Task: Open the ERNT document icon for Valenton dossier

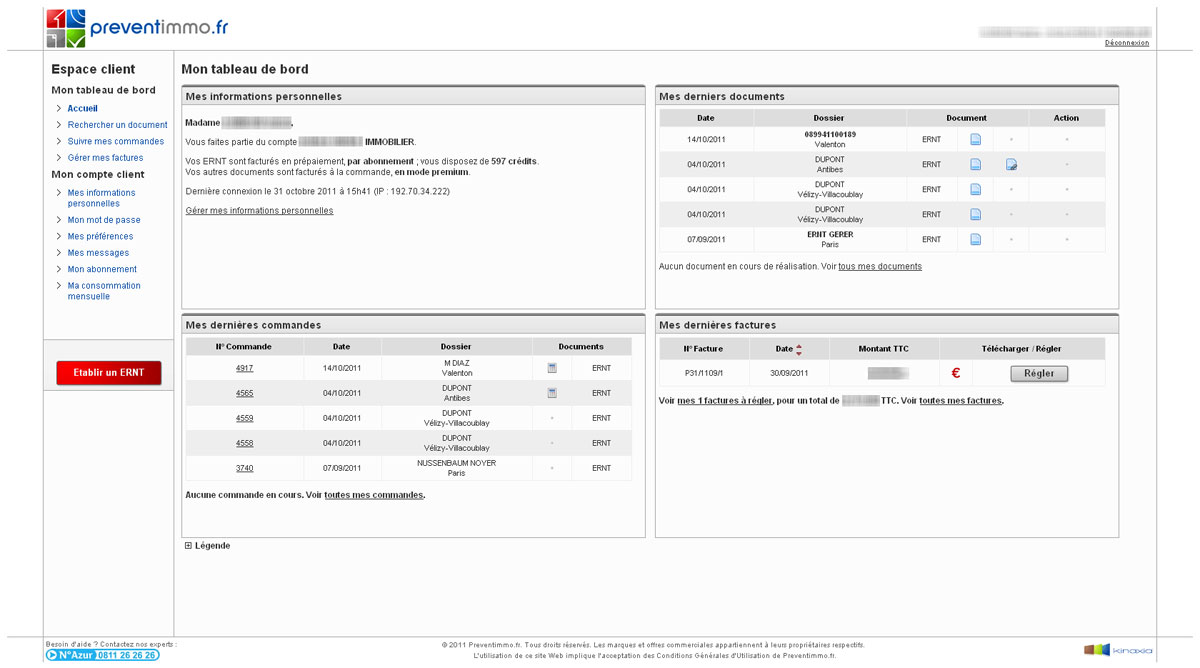Action: (975, 139)
